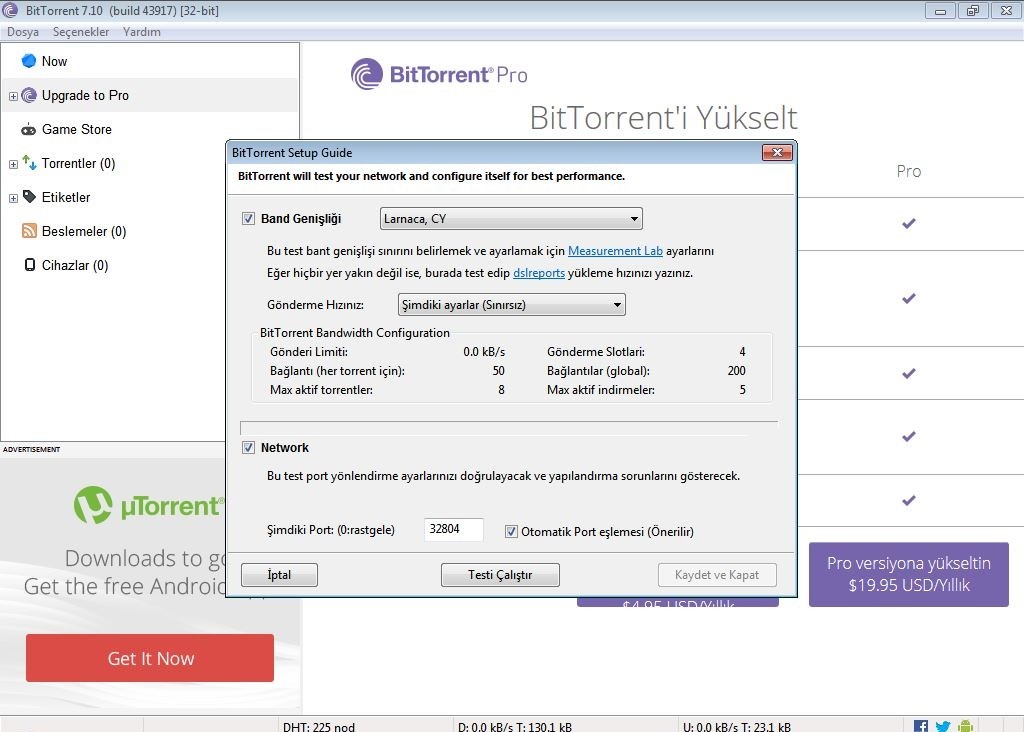Select Upgrade to Pro label in sidebar
The image size is (1024, 732).
pyautogui.click(x=86, y=95)
